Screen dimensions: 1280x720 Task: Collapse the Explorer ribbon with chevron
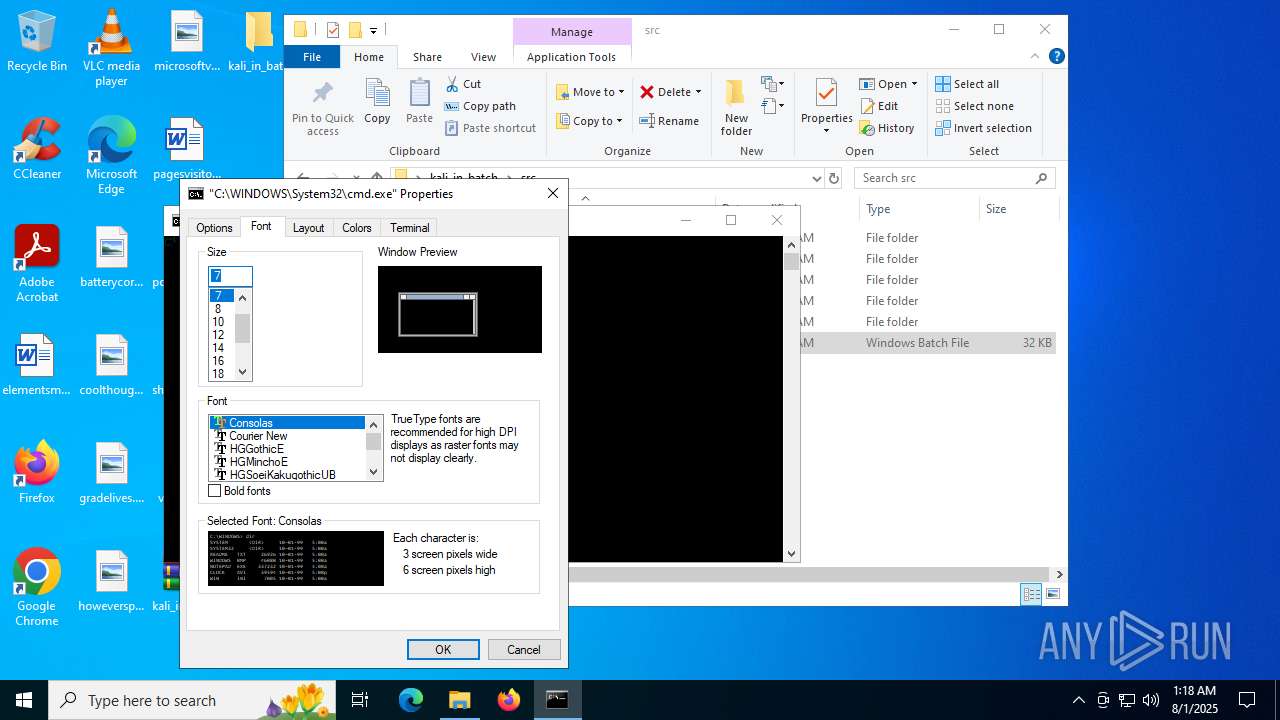coord(1035,57)
